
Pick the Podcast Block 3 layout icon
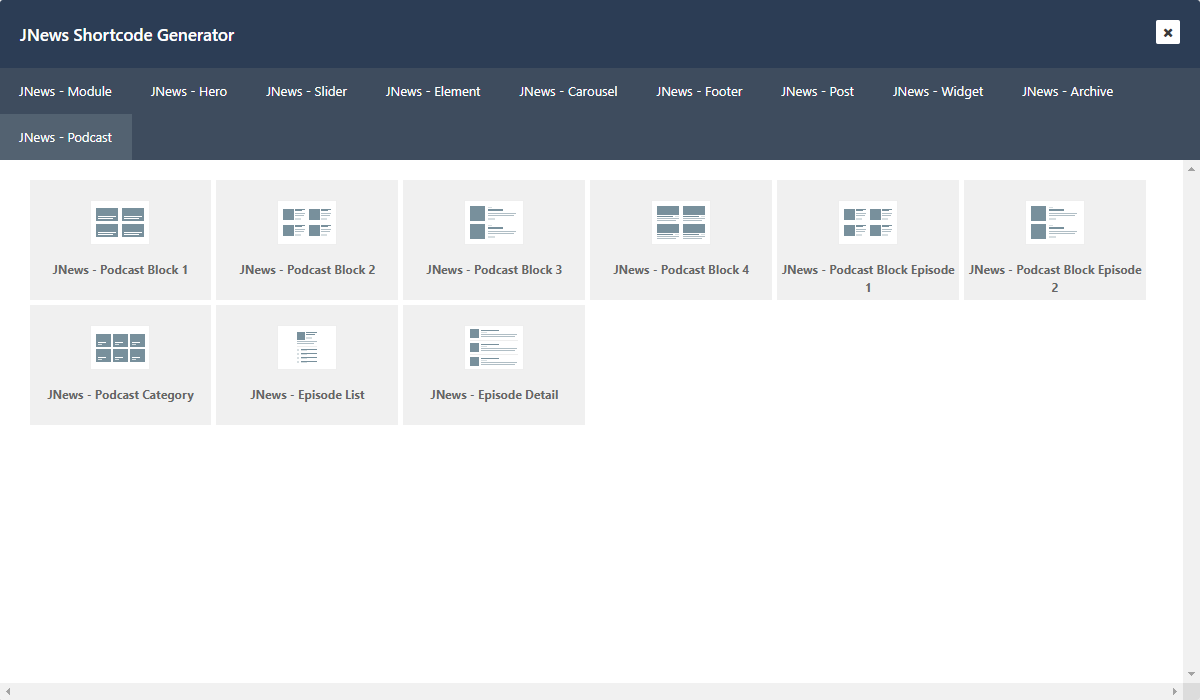click(494, 222)
